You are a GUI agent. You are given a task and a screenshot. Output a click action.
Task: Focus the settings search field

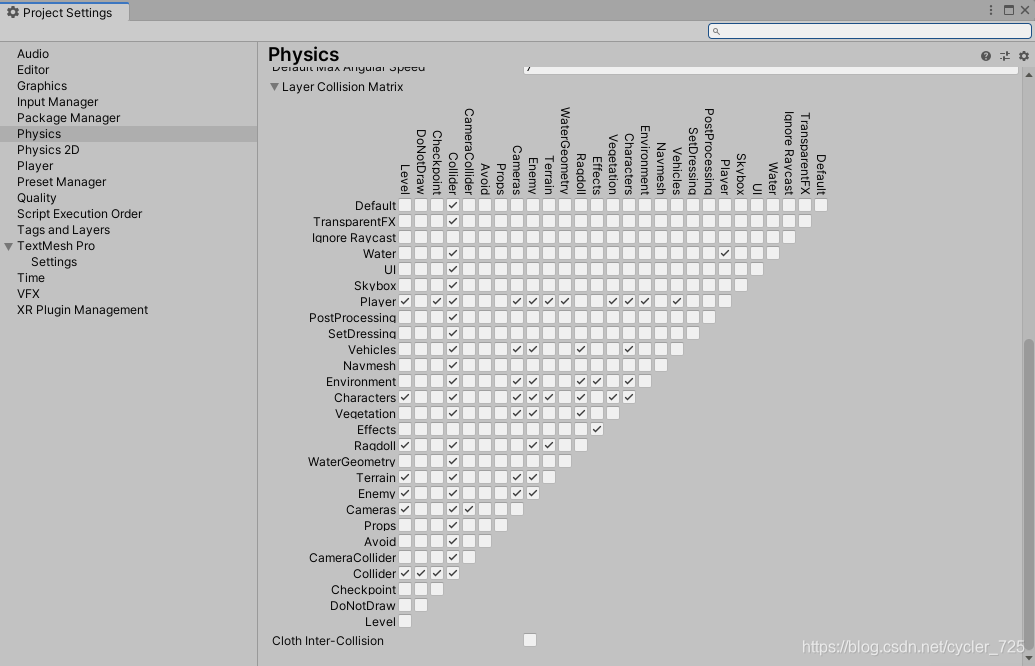(x=869, y=31)
